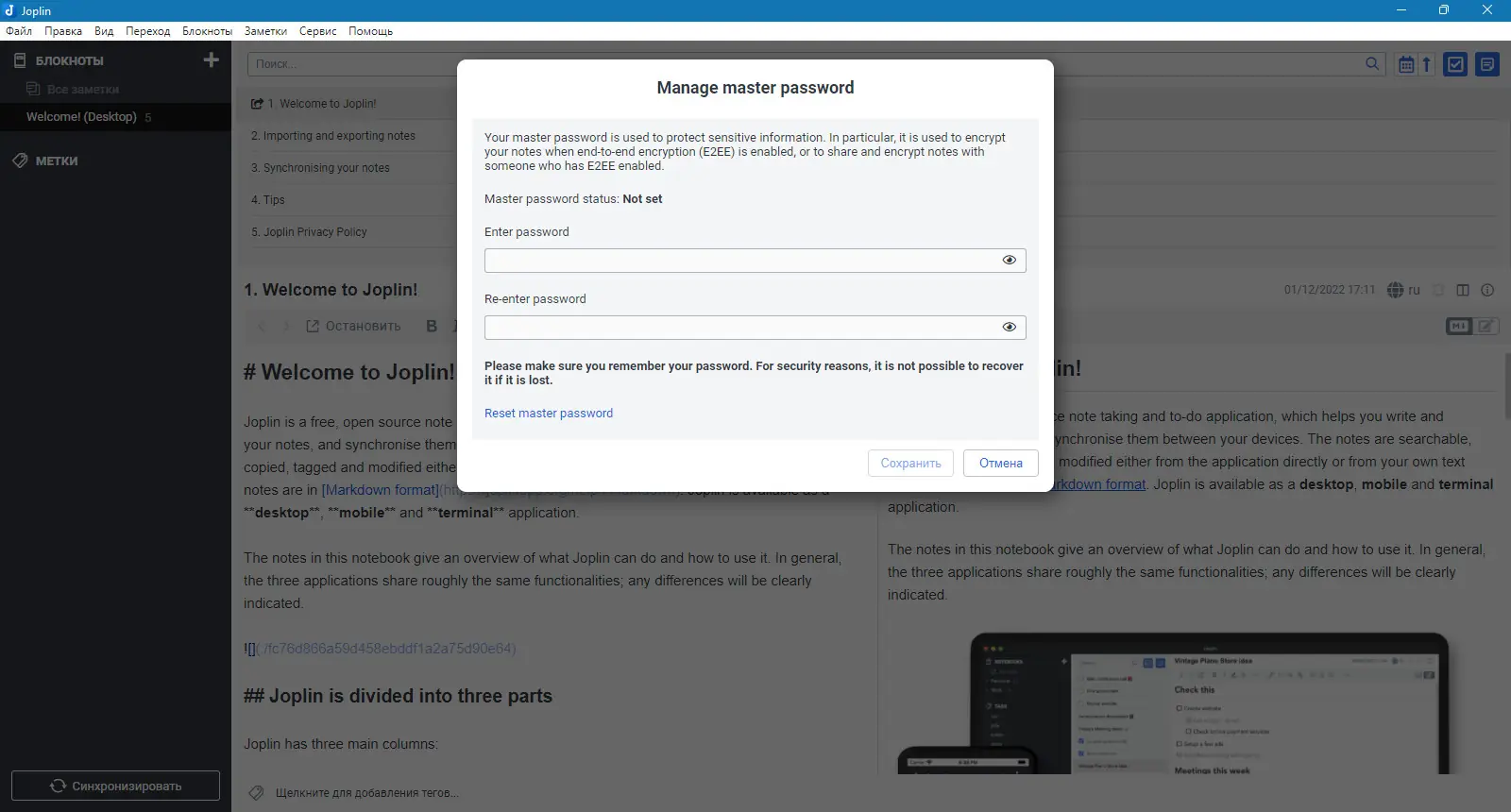Screen dimensions: 1511x812
Task: Create a new to-do with the checkbox icon
Action: pos(1455,64)
